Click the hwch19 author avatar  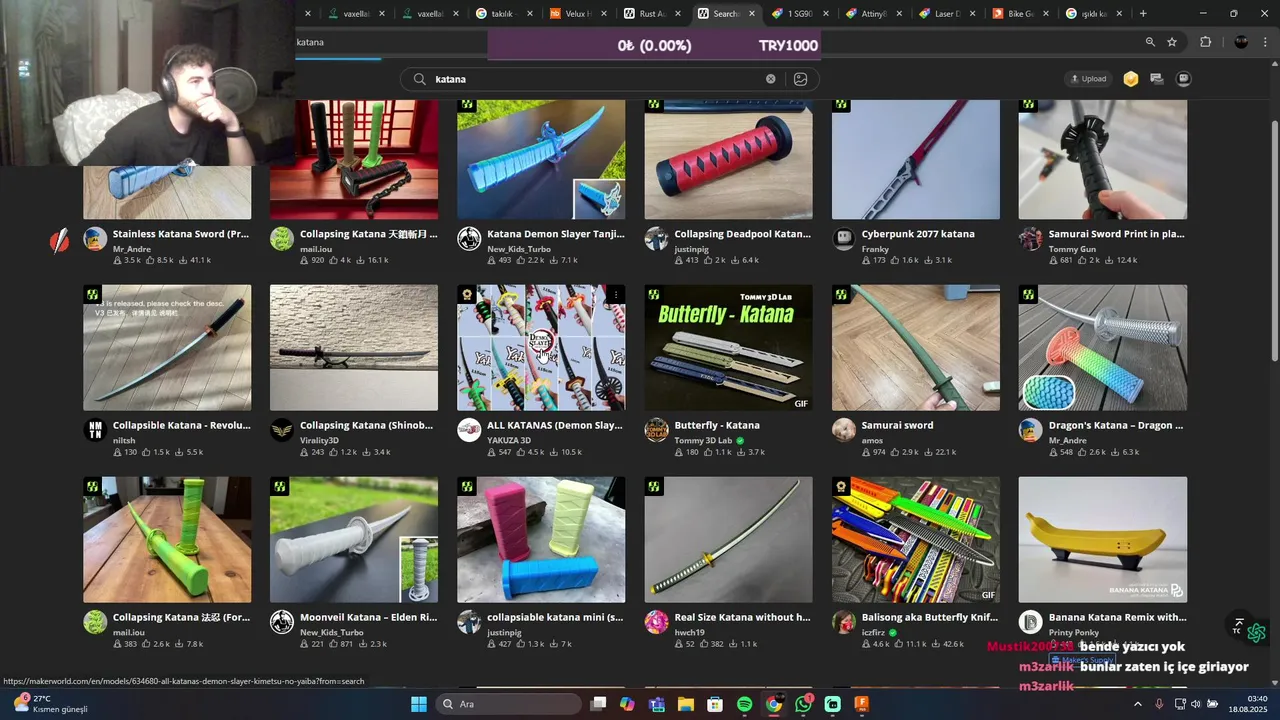(656, 622)
